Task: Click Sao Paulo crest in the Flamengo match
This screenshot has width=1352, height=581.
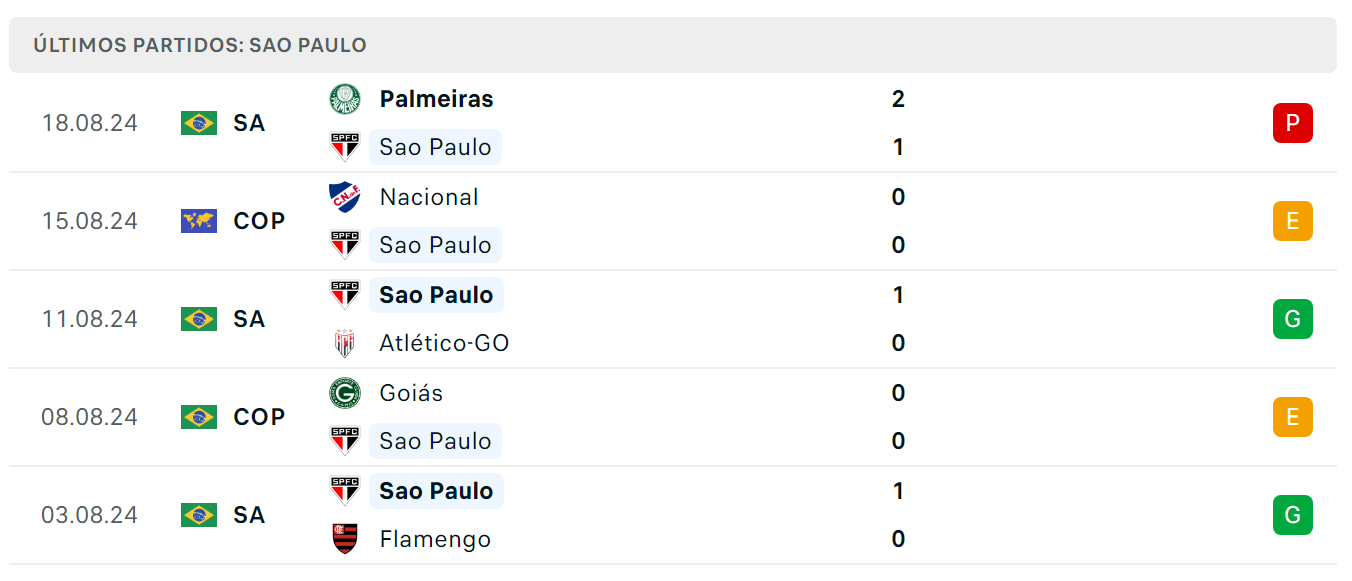Action: tap(345, 491)
